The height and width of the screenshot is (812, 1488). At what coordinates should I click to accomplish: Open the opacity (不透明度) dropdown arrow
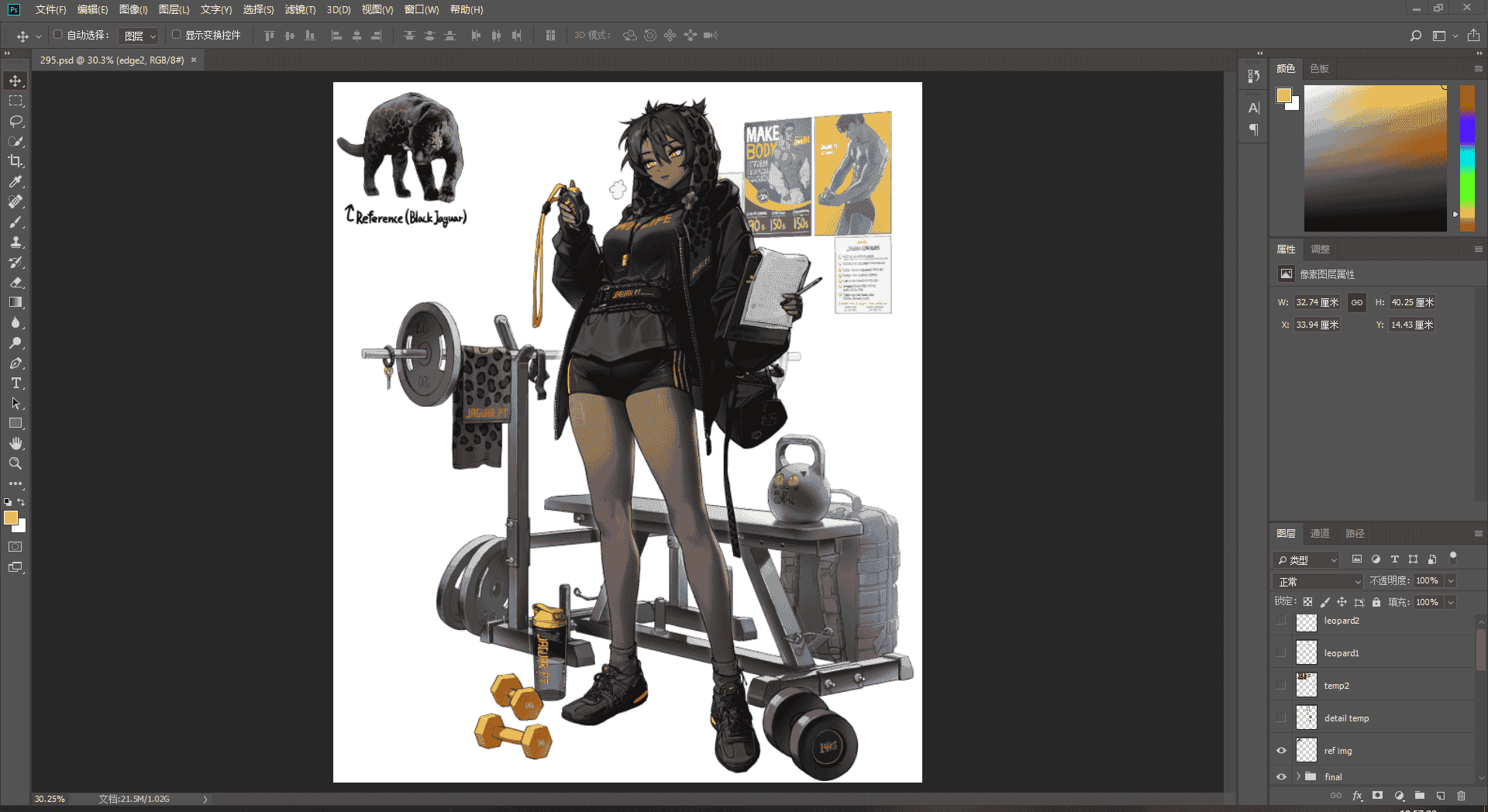pos(1451,580)
